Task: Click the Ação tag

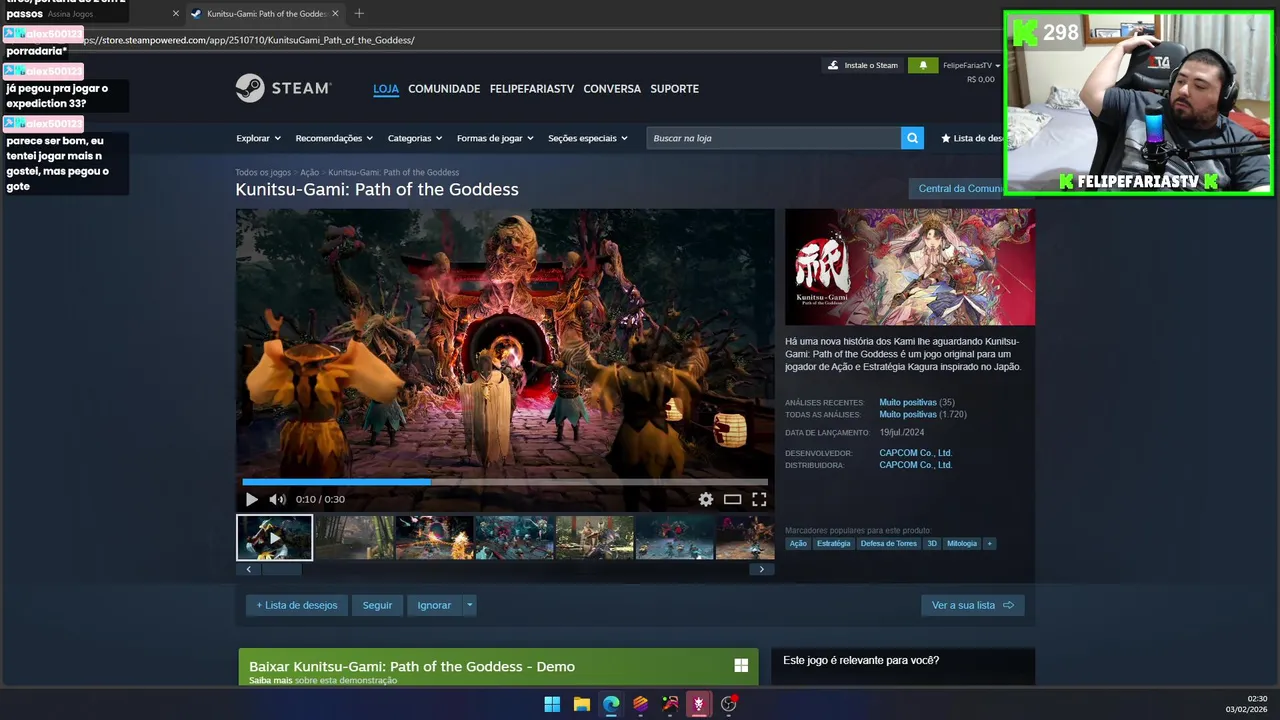Action: [798, 543]
